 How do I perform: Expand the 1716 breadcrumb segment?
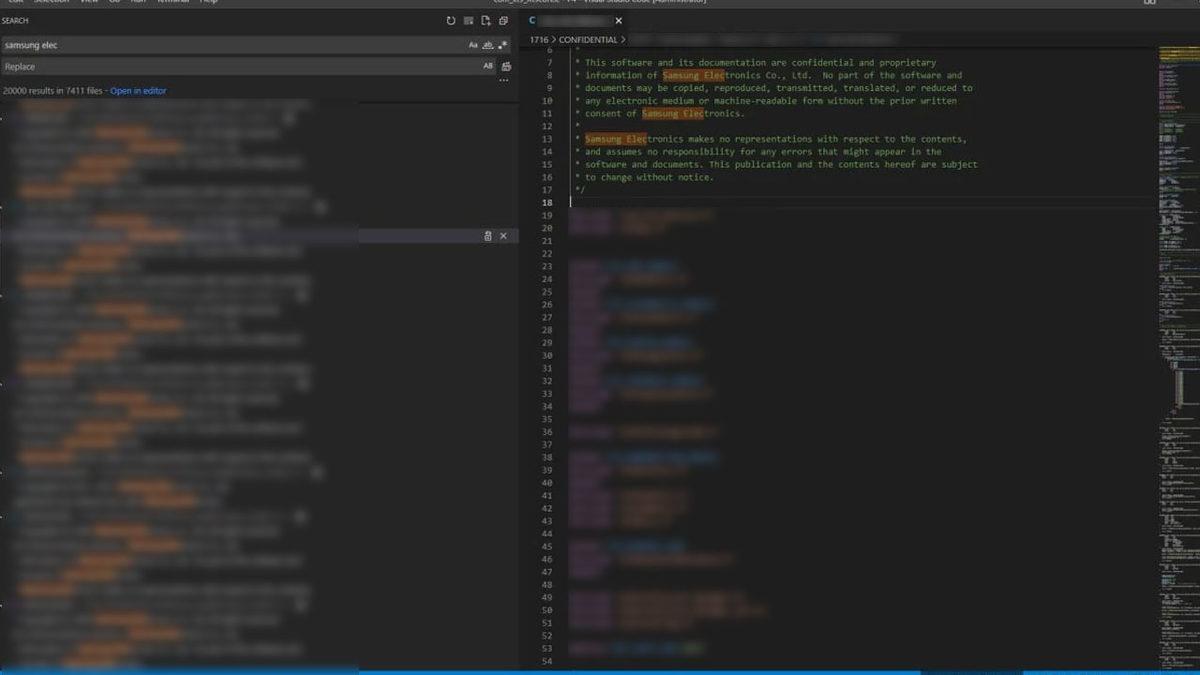pos(539,40)
